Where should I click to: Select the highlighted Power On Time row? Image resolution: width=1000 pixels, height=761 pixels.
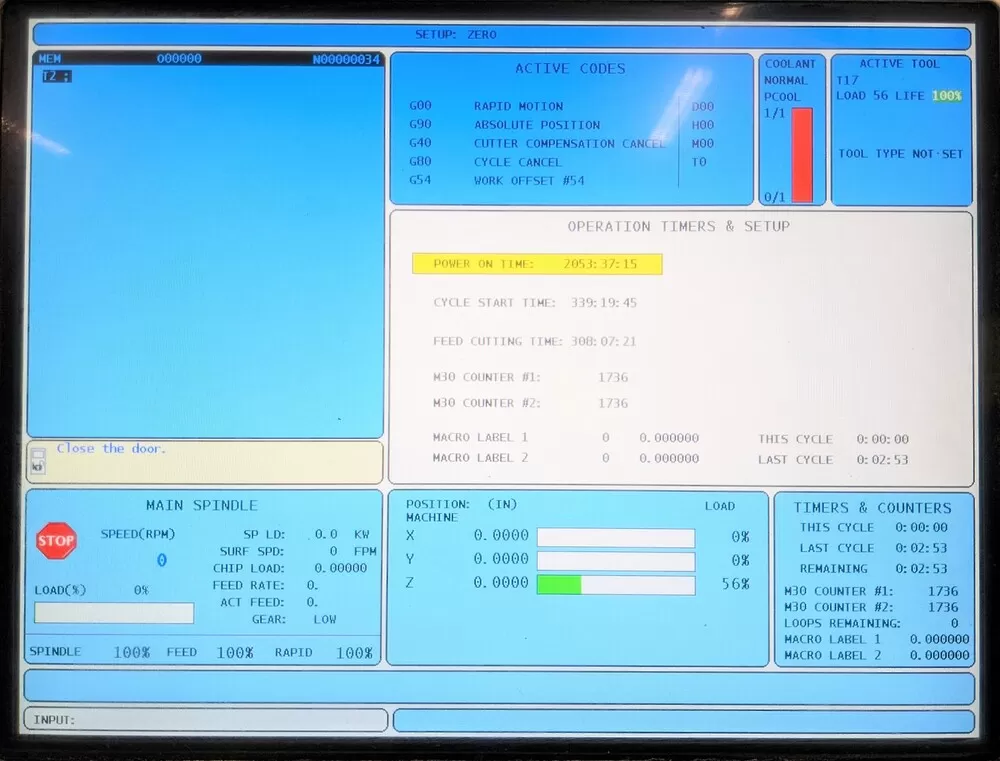(x=537, y=264)
